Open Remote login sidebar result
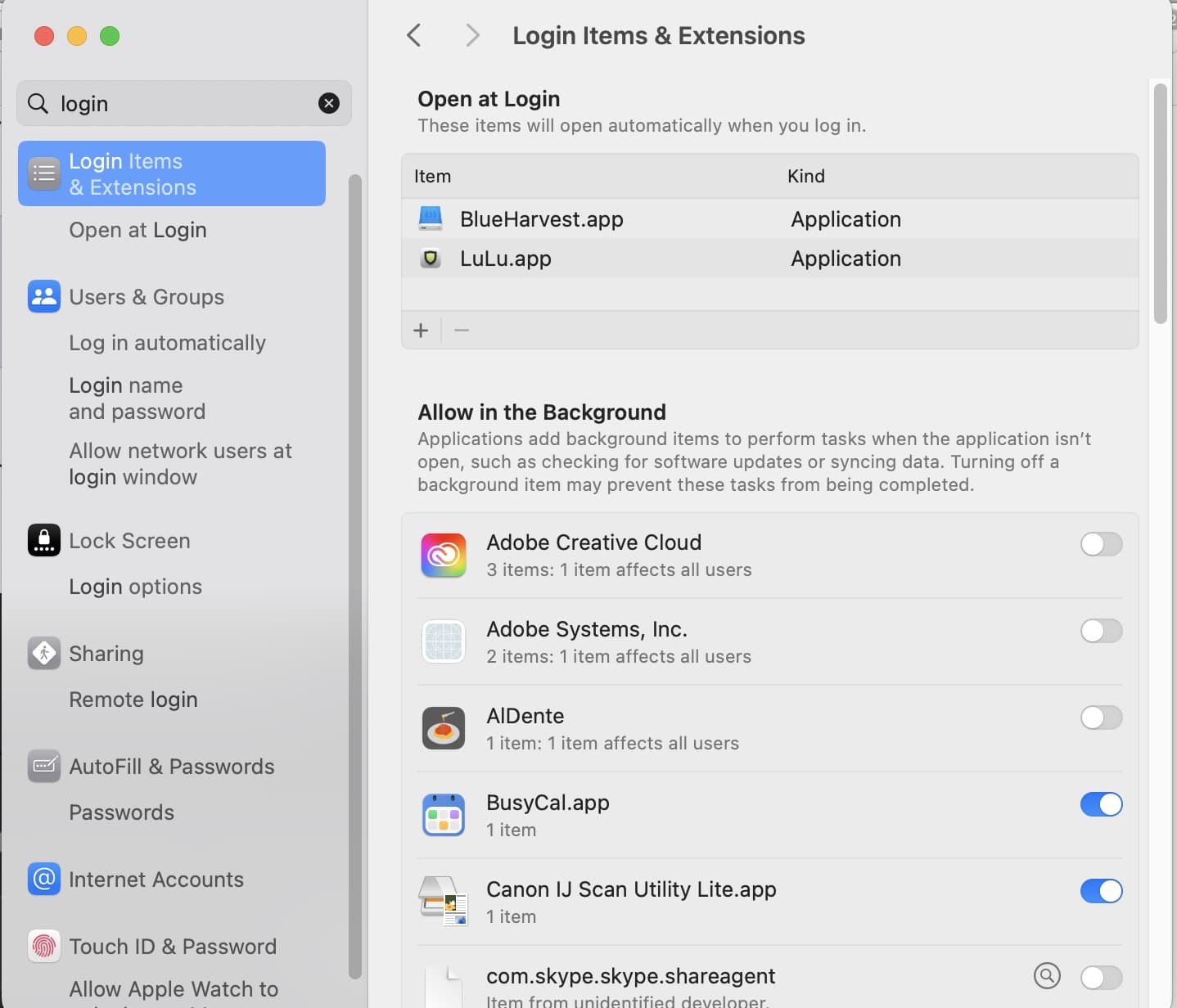The width and height of the screenshot is (1177, 1008). tap(133, 700)
